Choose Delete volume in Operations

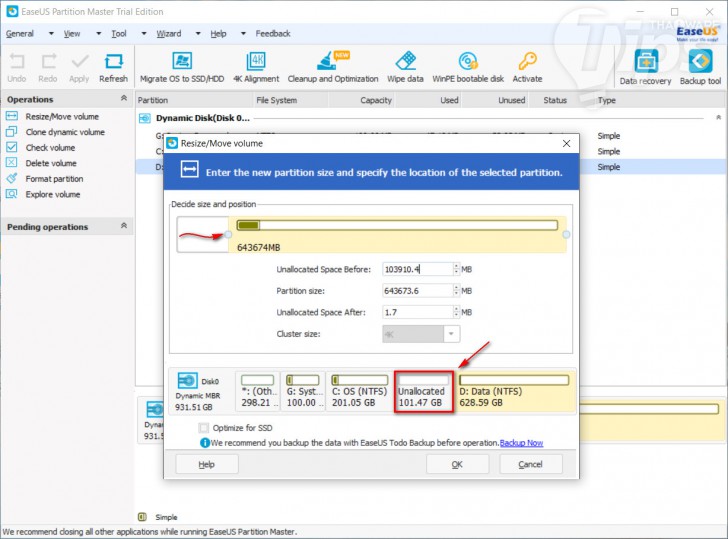(51, 163)
